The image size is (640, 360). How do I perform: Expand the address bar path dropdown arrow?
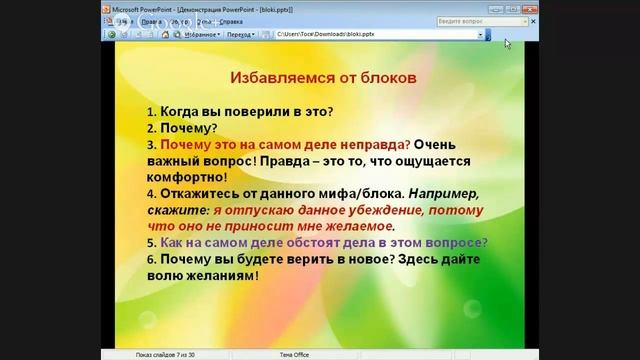(480, 35)
